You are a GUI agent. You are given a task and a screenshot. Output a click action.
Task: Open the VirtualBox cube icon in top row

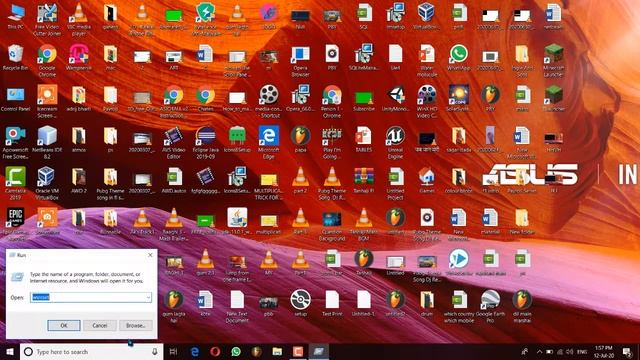pyautogui.click(x=427, y=16)
